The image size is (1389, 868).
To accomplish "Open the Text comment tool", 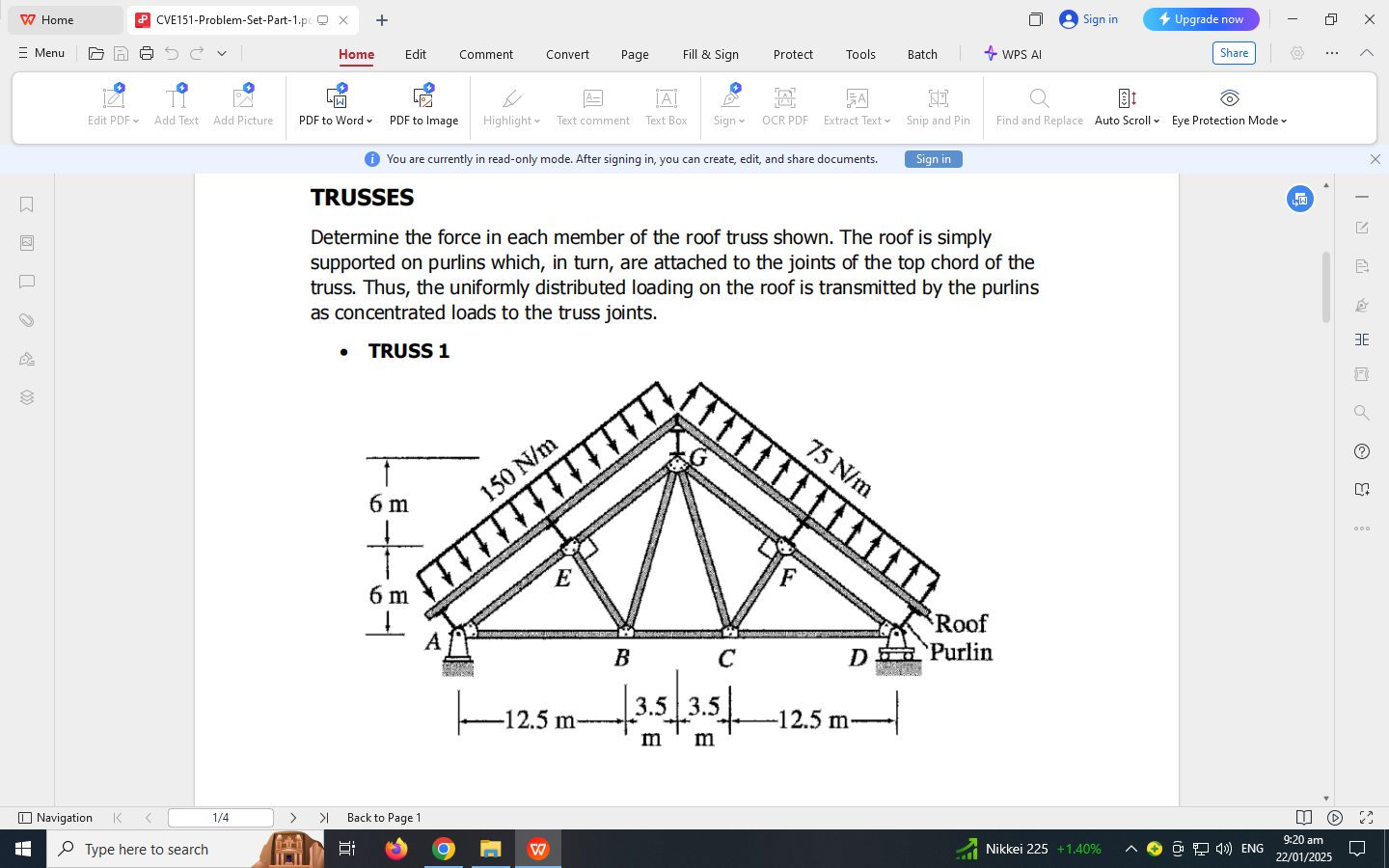I will pyautogui.click(x=592, y=106).
